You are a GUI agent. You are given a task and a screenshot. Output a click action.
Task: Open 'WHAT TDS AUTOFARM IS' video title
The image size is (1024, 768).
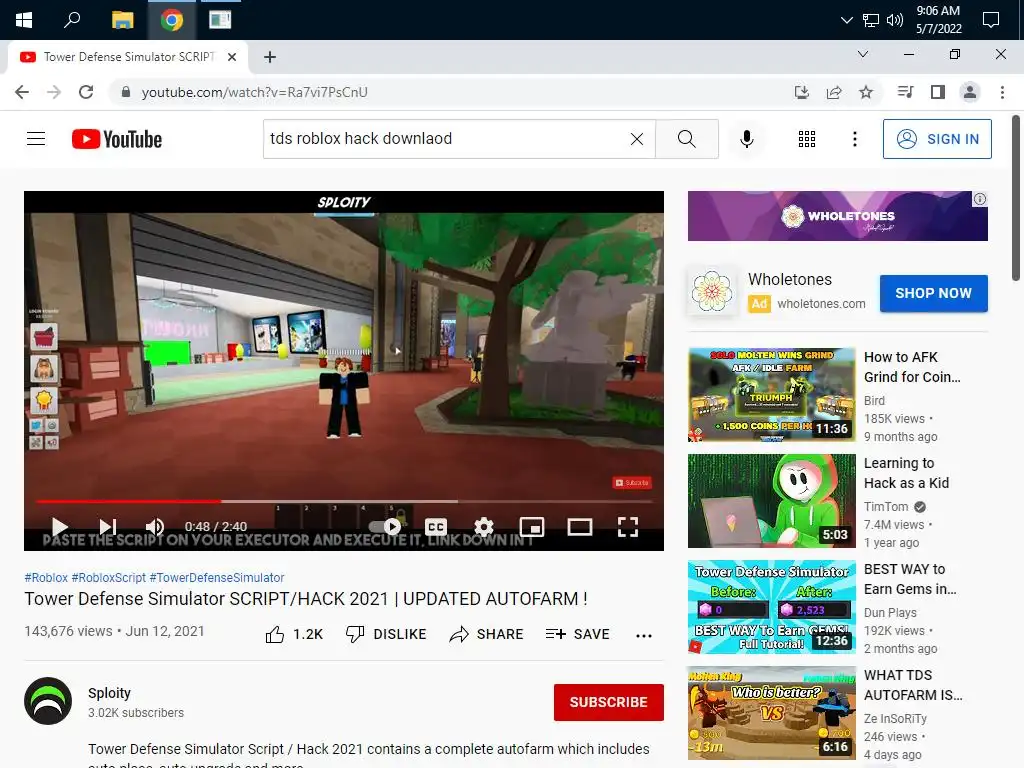click(x=913, y=685)
